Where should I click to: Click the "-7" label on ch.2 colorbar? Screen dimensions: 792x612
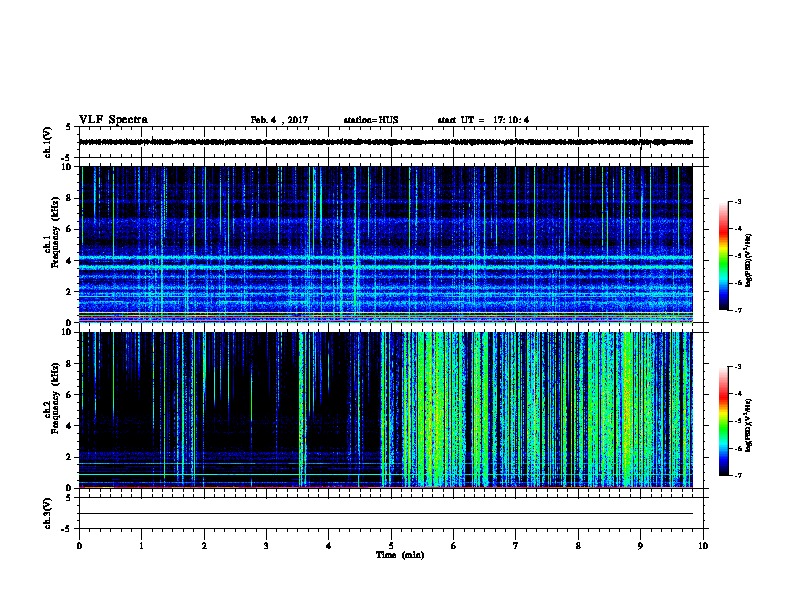click(736, 475)
